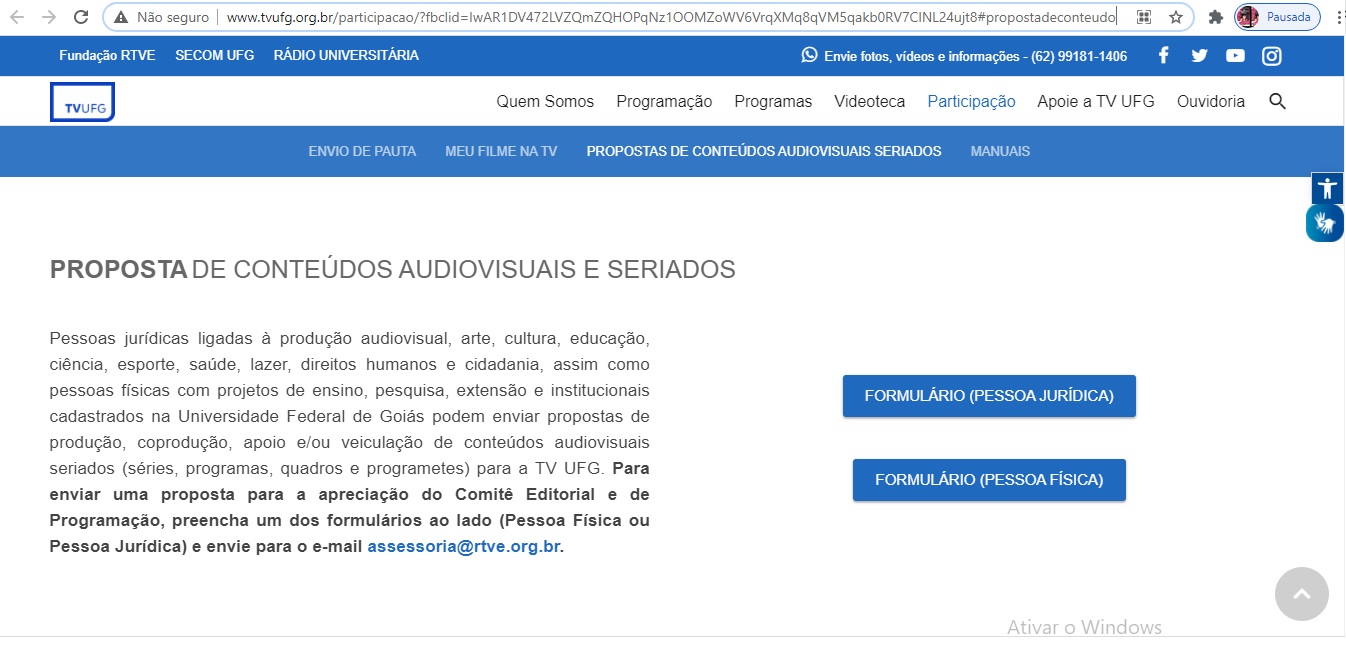Click the TV UFG logo
1346x654 pixels.
coord(82,102)
